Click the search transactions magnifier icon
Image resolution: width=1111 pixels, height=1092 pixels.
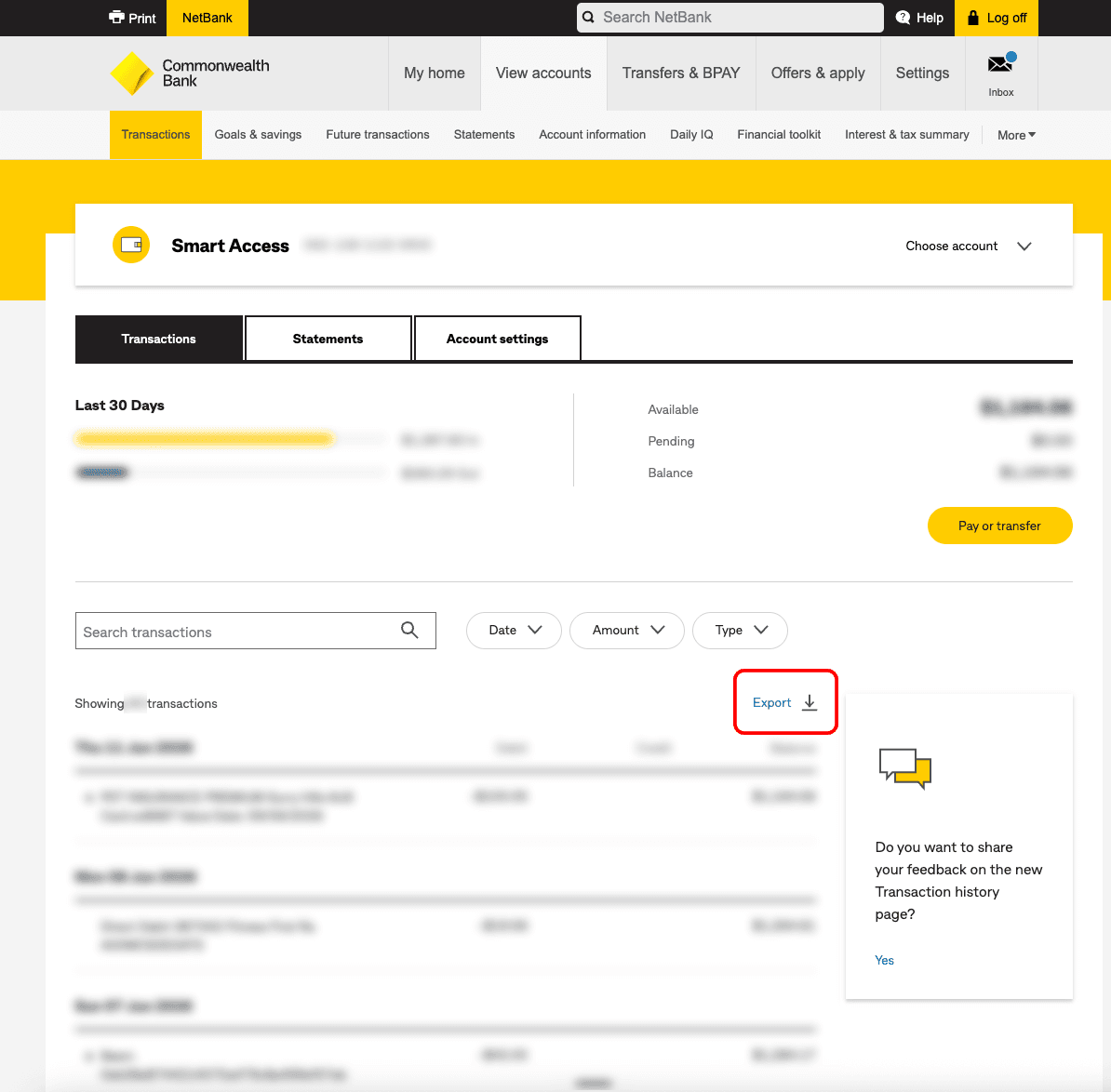coord(408,630)
